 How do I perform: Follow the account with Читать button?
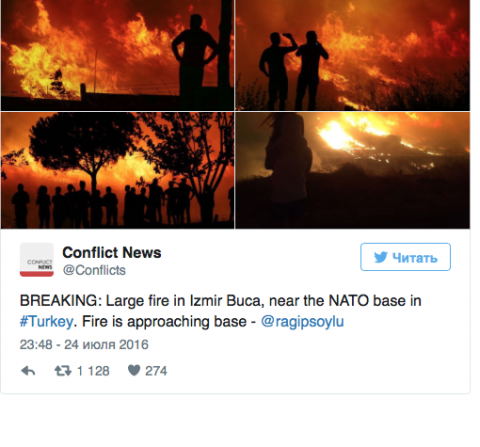click(405, 257)
